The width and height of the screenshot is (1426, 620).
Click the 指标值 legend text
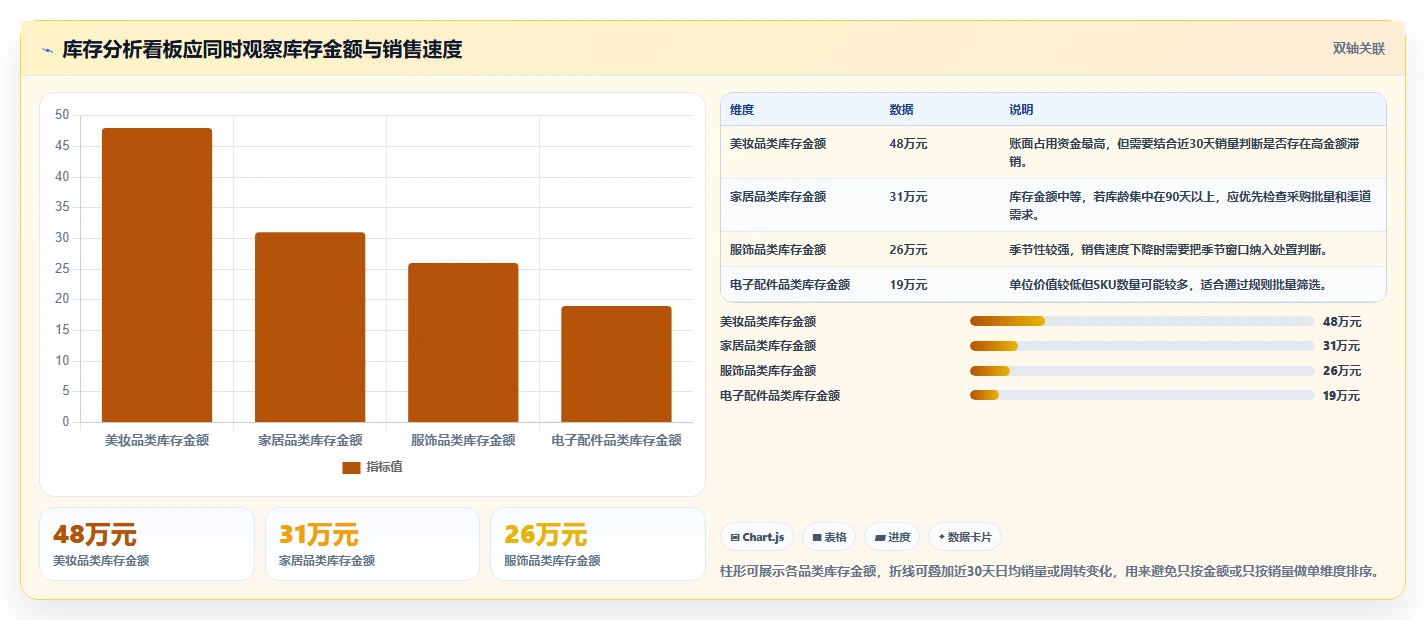point(384,467)
